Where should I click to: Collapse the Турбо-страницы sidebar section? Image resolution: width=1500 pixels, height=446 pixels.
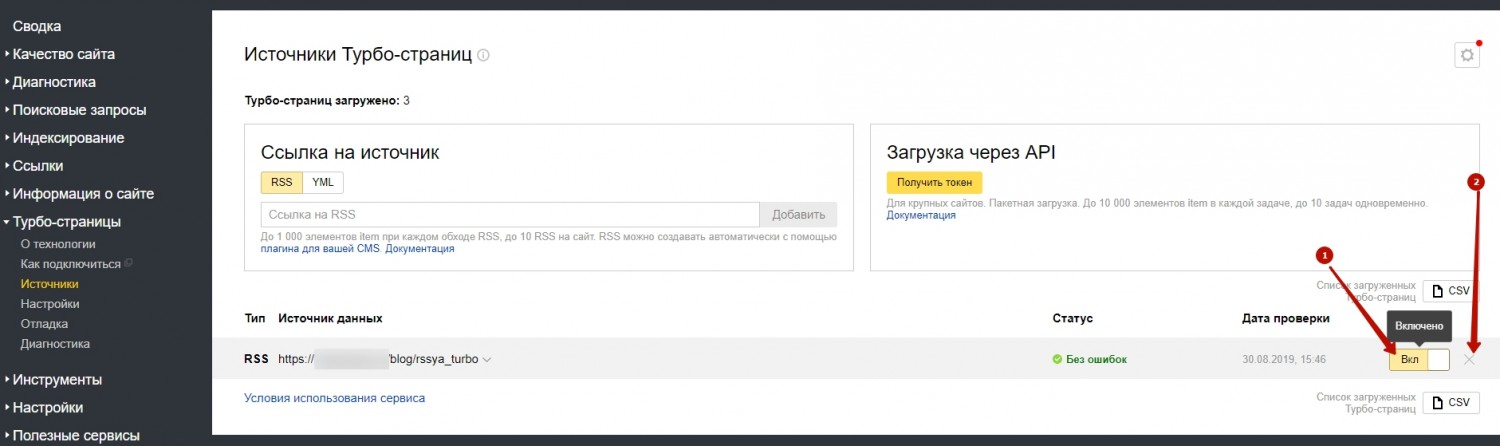[x=66, y=222]
